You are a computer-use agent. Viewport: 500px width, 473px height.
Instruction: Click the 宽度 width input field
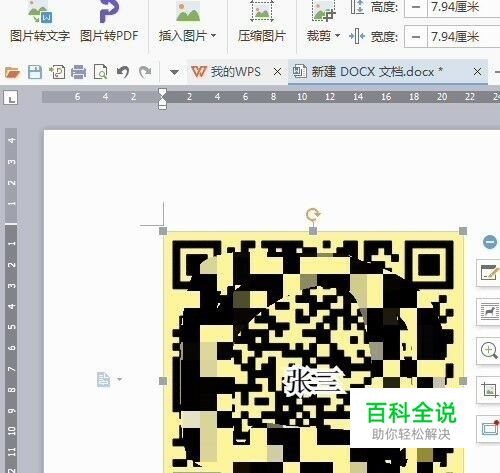464,36
